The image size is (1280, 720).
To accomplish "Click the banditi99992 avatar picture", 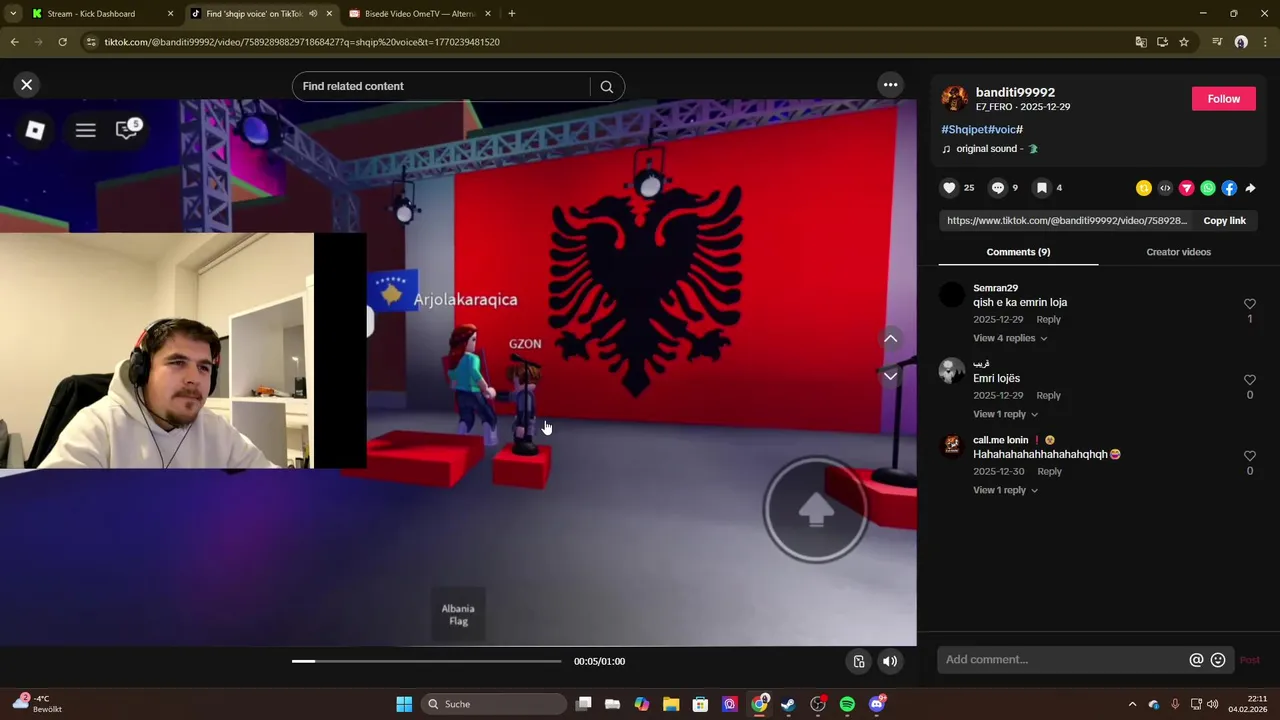I will [x=954, y=98].
